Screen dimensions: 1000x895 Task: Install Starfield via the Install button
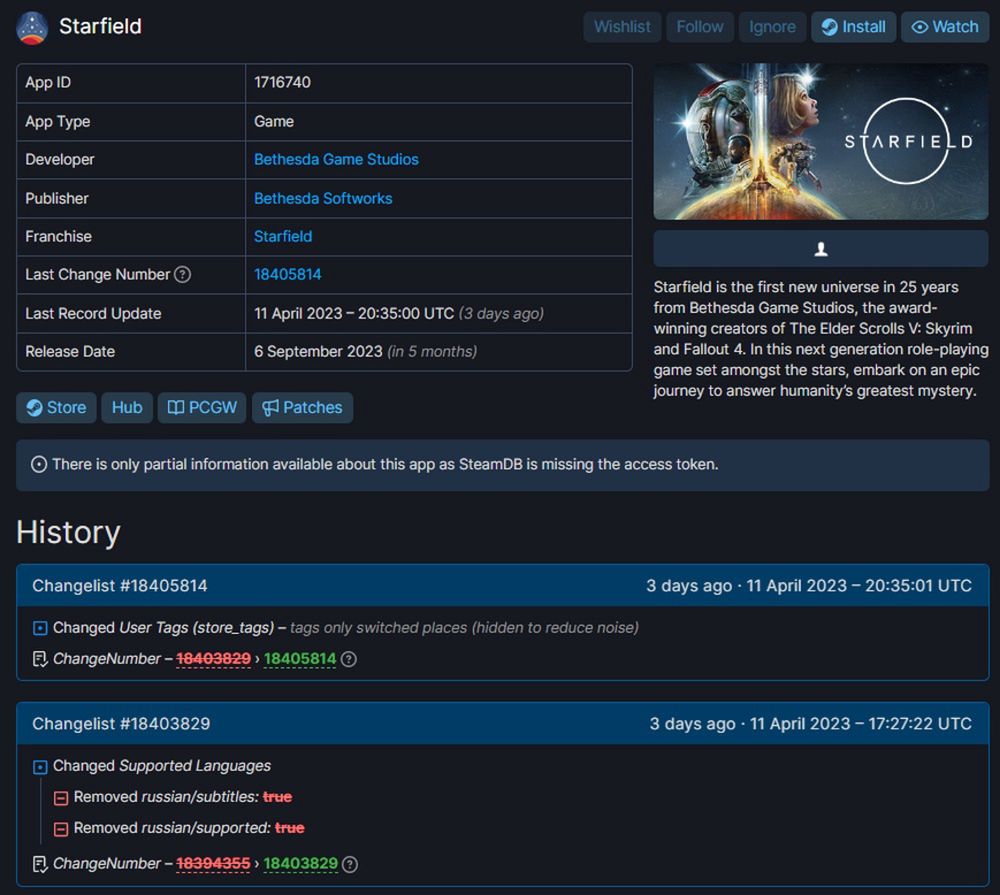(853, 27)
